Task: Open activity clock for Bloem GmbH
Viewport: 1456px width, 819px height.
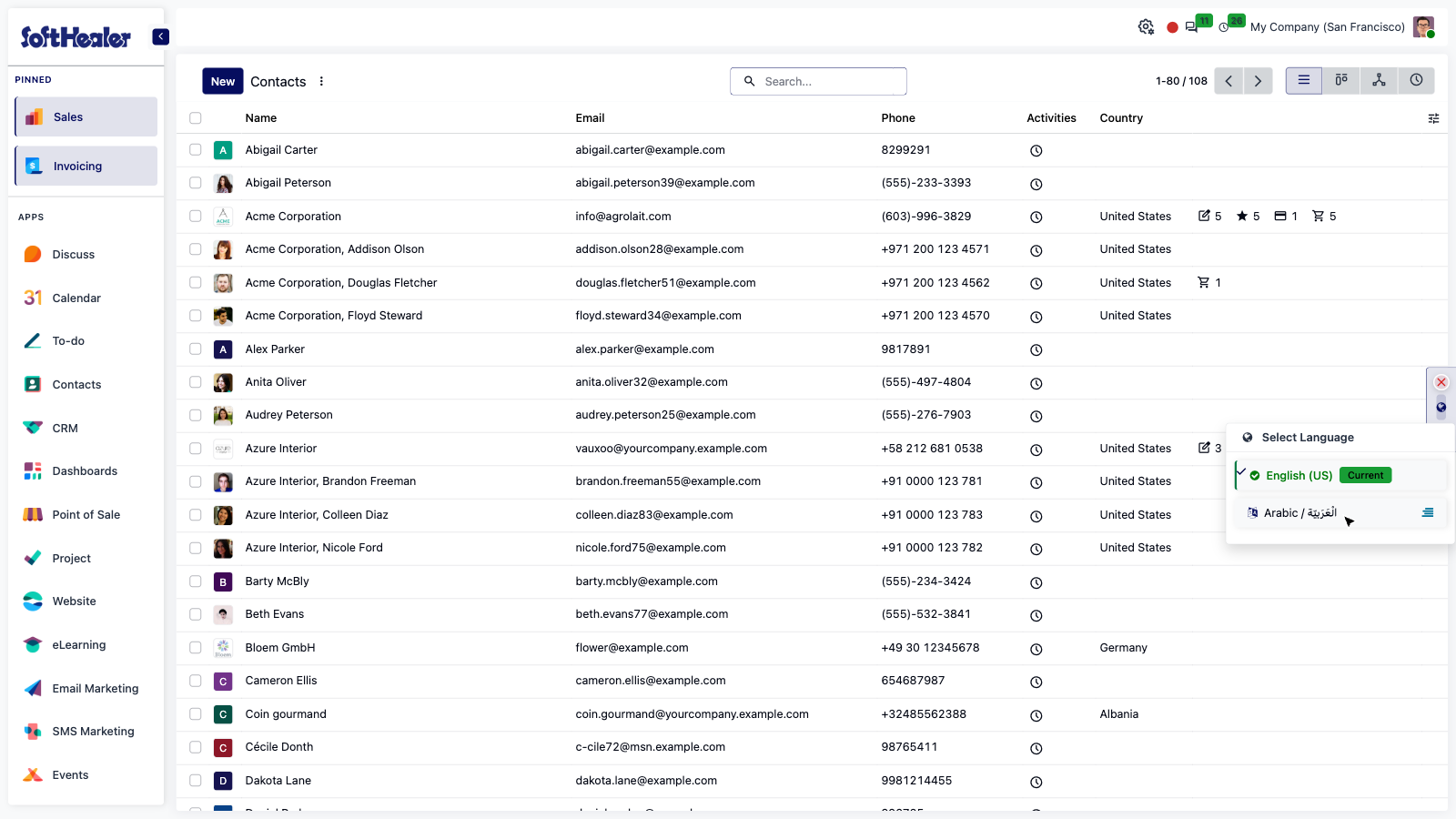Action: point(1036,649)
